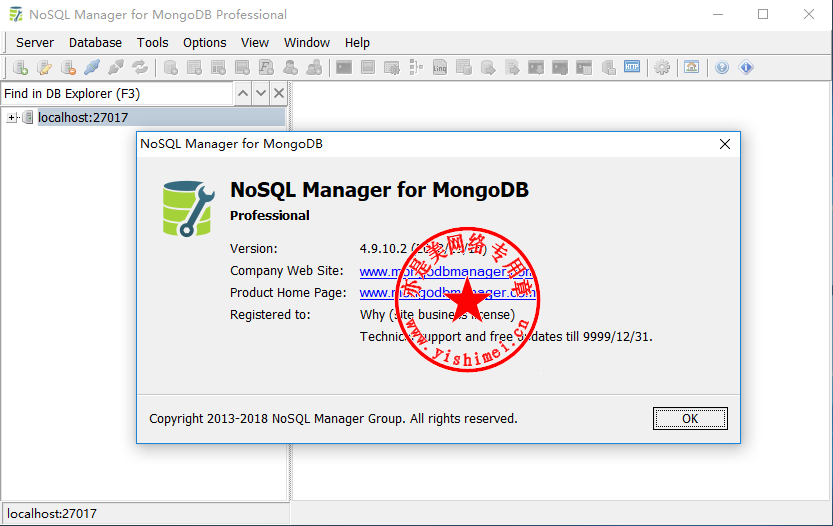Screen dimensions: 833x526
Task: Click the database export arrow icon
Action: coord(488,67)
